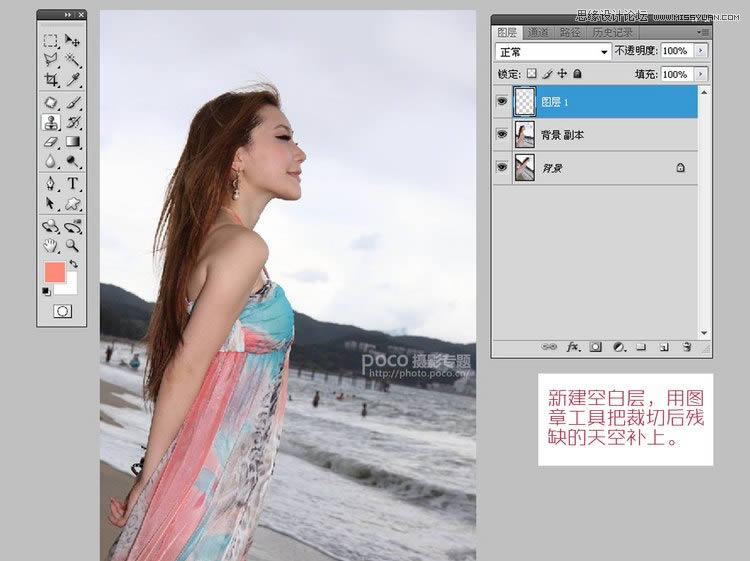This screenshot has height=561, width=750.
Task: Select the Clone Stamp tool
Action: (51, 122)
